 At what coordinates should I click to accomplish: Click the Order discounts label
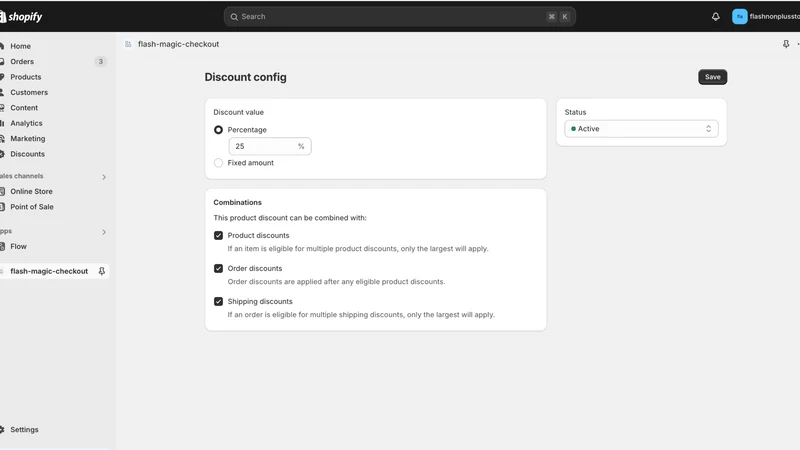[x=255, y=268]
